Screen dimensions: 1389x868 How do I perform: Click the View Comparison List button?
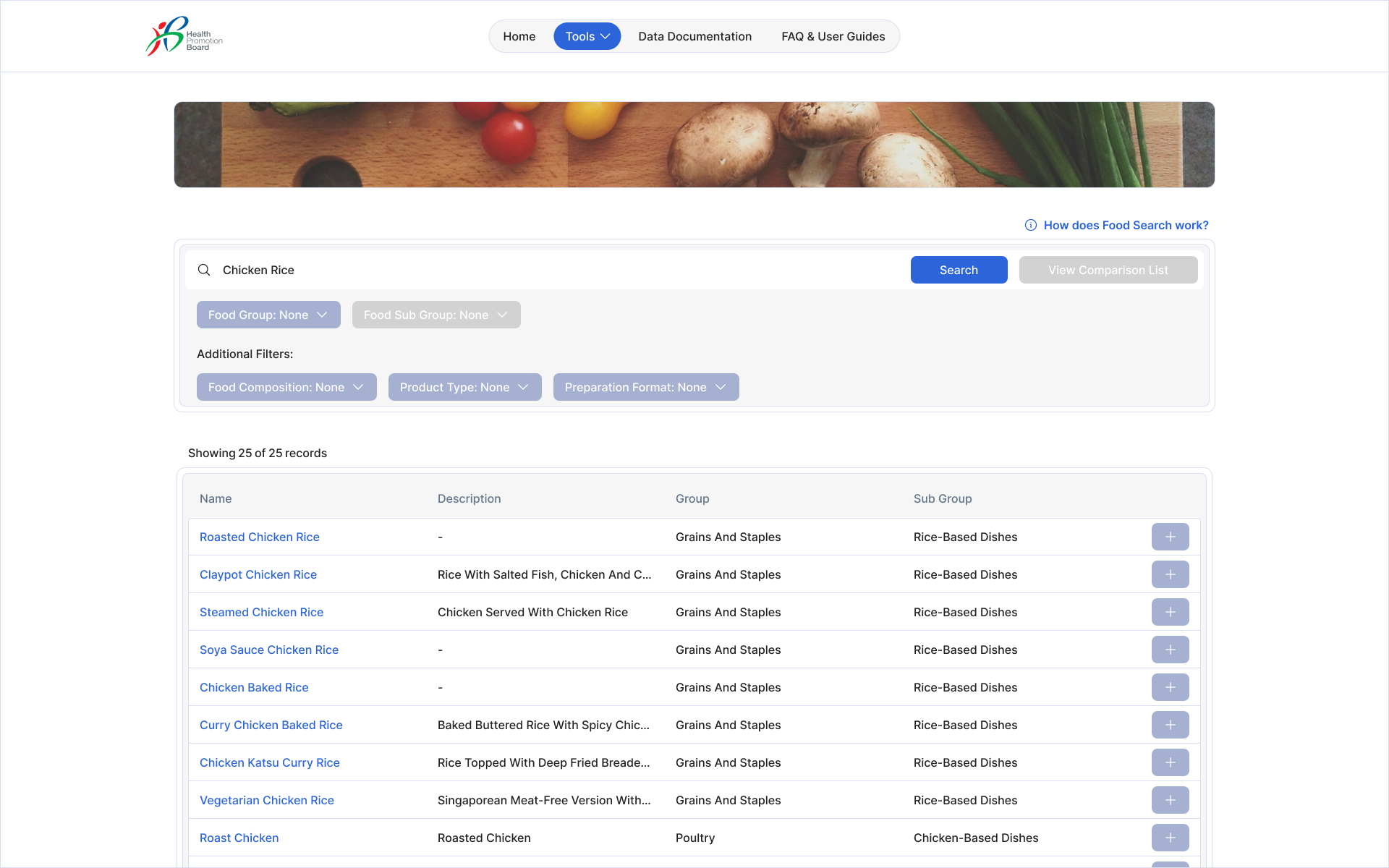click(1108, 270)
